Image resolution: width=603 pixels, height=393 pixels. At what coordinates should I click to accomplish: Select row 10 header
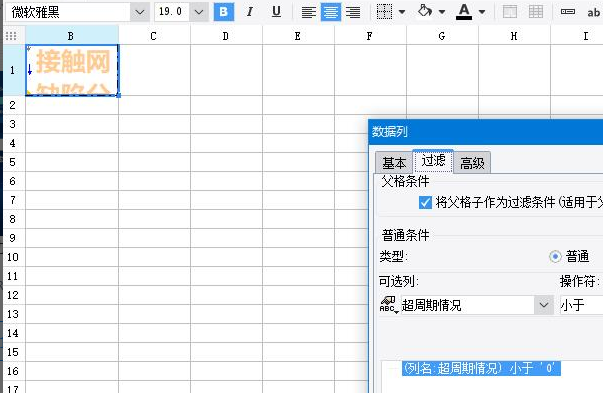pyautogui.click(x=14, y=257)
